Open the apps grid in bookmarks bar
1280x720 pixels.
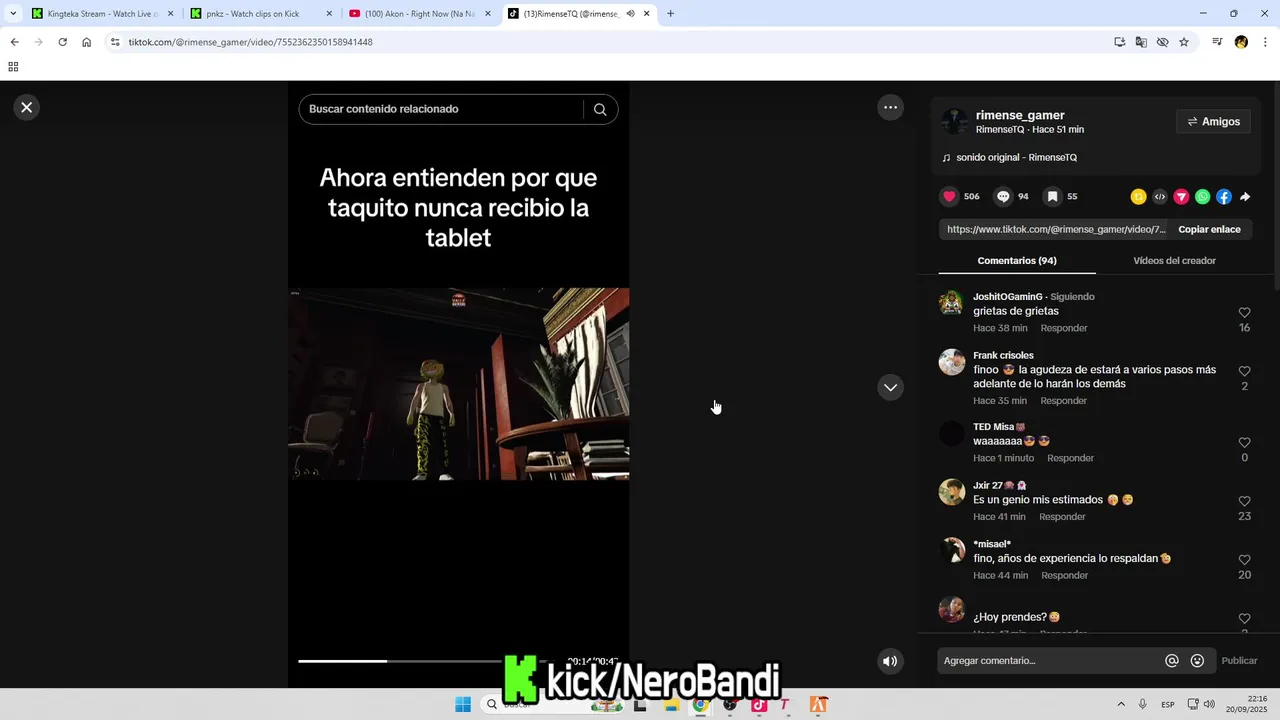coord(13,67)
